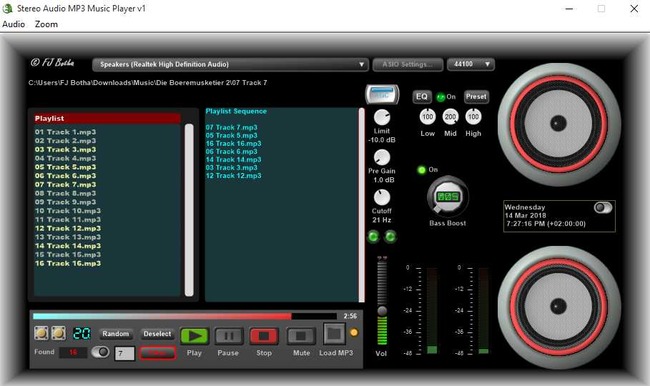Flip the switch in the date panel
Screen dimensions: 650x386
[603, 207]
